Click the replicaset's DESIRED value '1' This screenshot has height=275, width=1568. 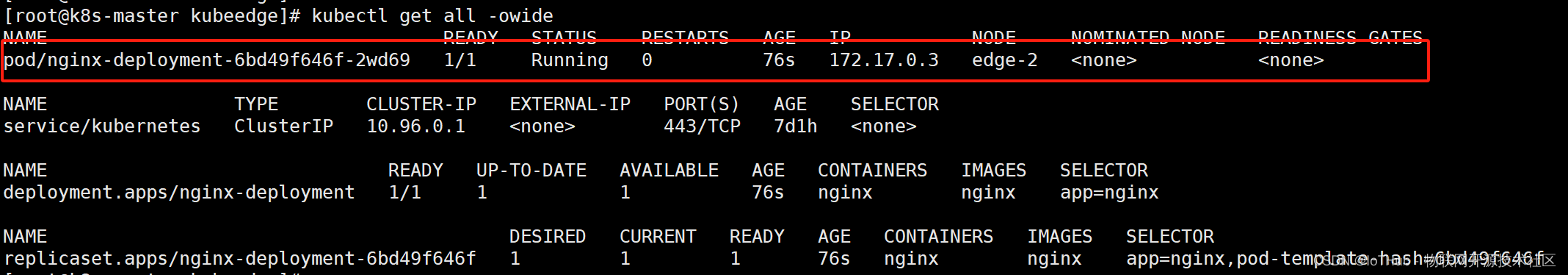[x=515, y=259]
